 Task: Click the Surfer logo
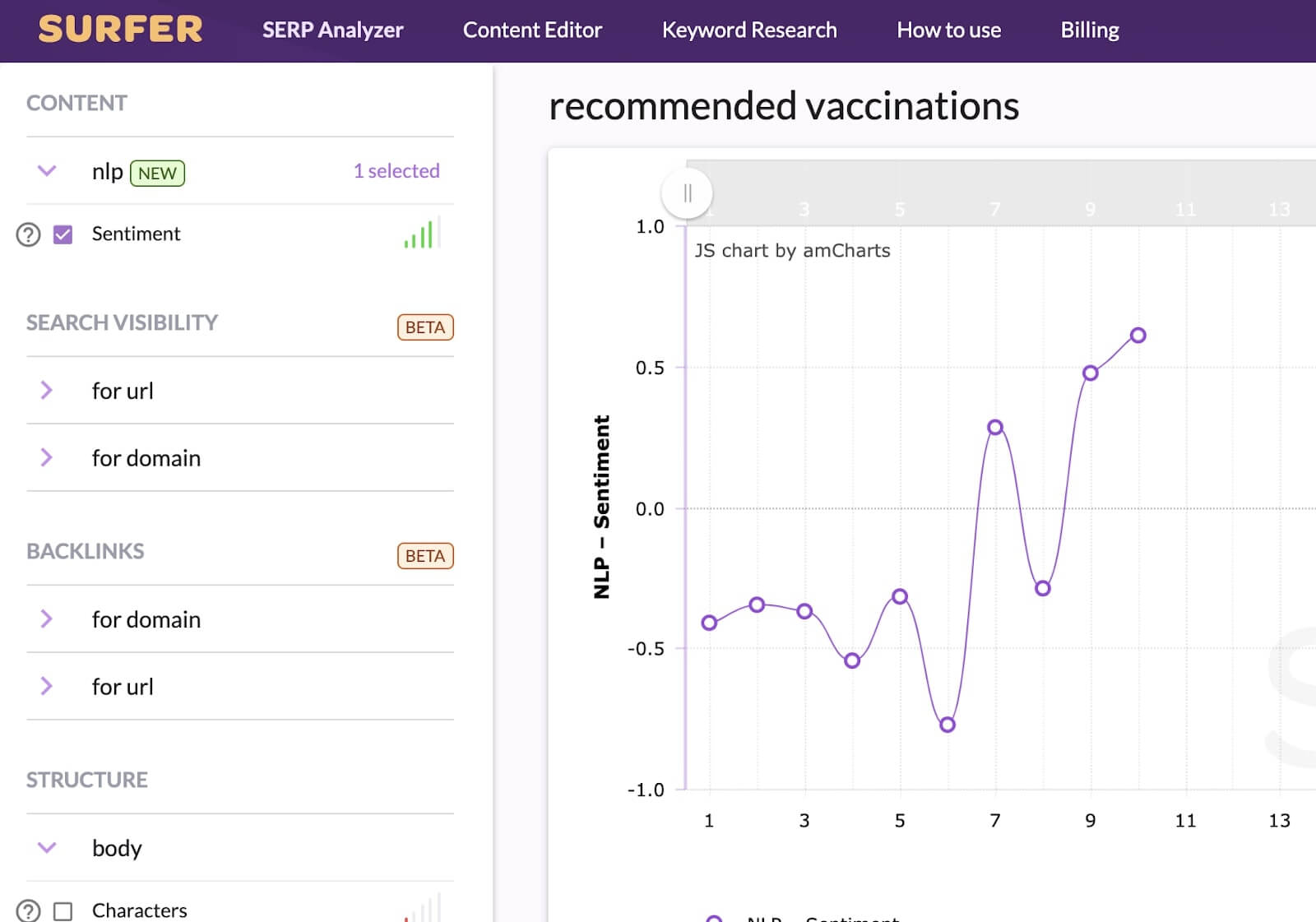120,30
